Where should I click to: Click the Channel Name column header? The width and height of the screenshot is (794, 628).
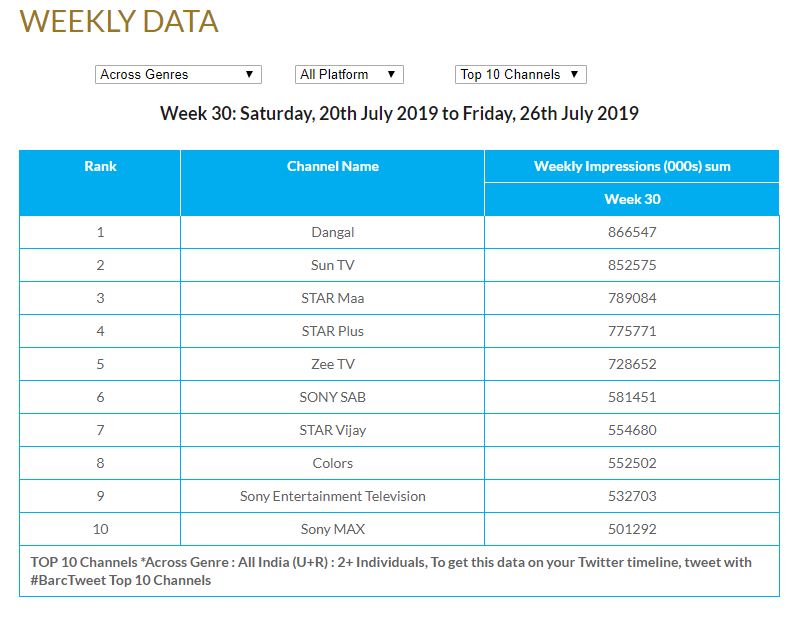332,166
